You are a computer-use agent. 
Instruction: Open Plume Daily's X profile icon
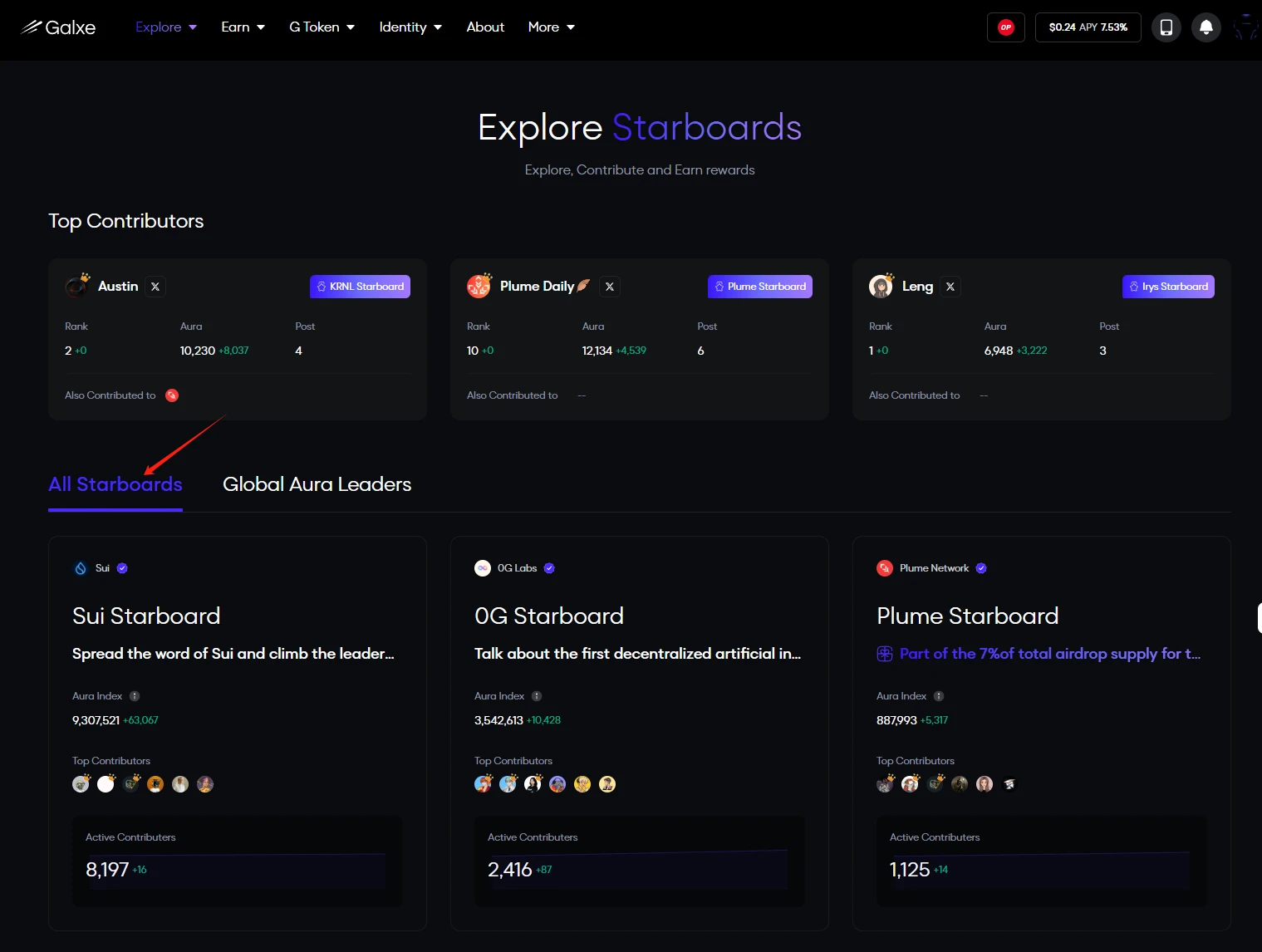pos(610,287)
